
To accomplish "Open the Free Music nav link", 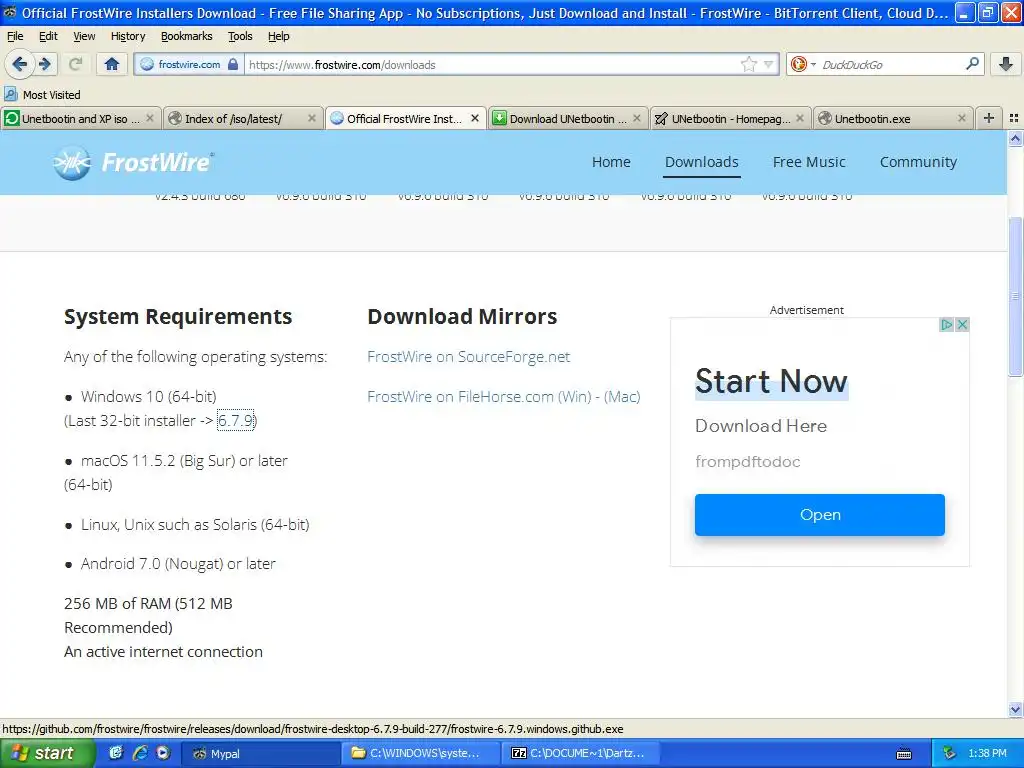I will pos(808,162).
